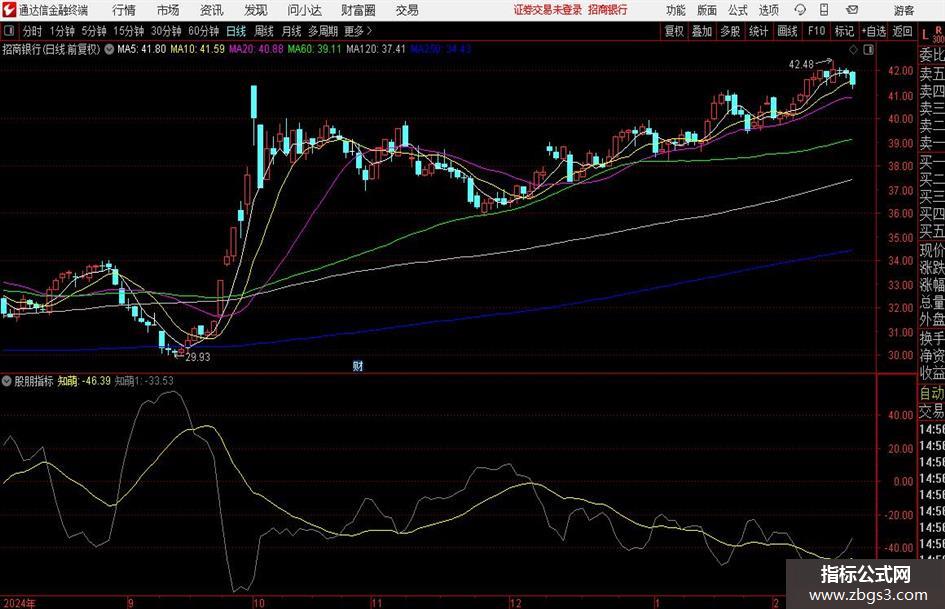Image resolution: width=945 pixels, height=609 pixels.
Task: Open the 行情 menu
Action: coord(124,10)
